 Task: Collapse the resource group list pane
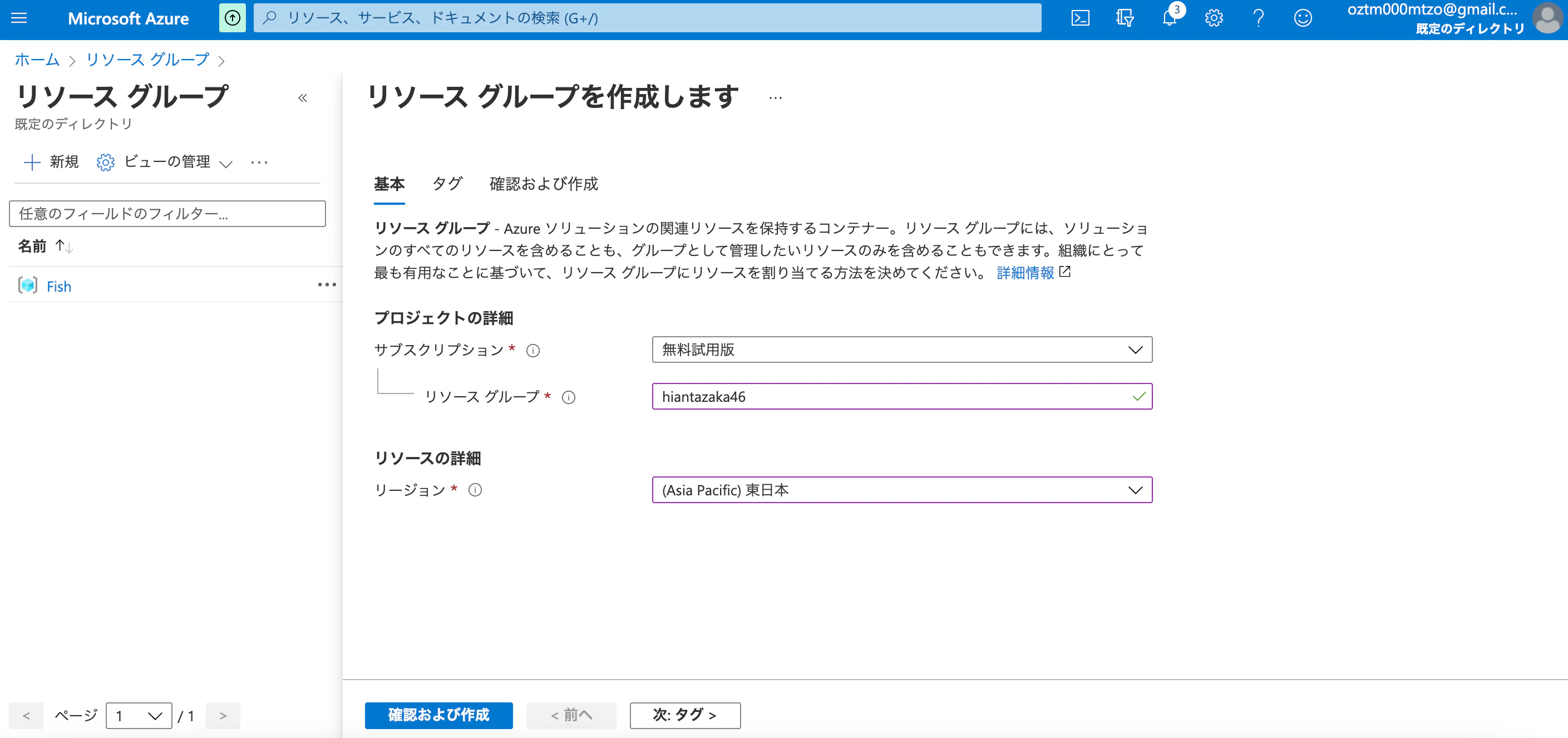point(303,98)
